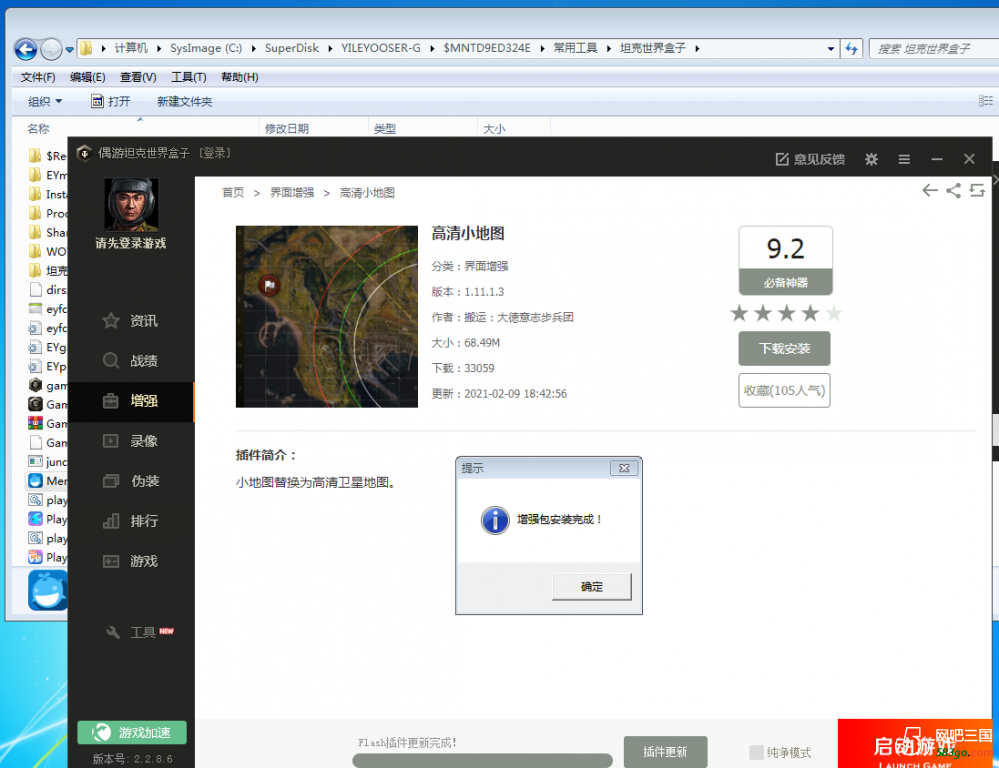Click the blue whale app icon in Explorer
Viewport: 999px width, 768px height.
click(48, 590)
